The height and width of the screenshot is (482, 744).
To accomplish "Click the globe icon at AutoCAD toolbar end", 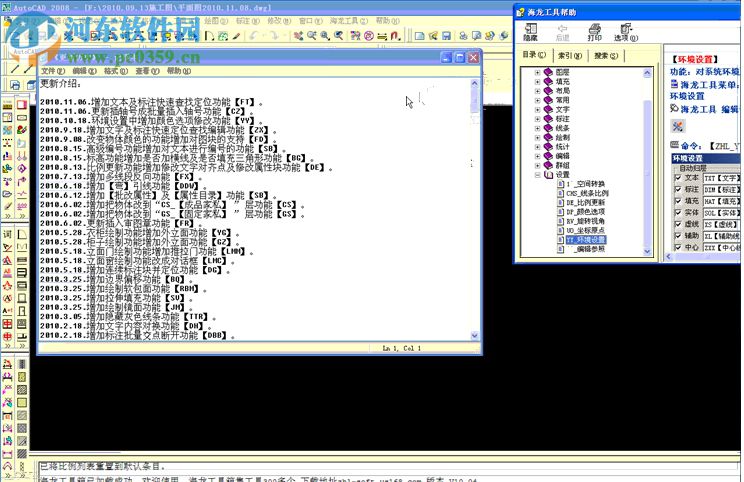I will tap(504, 36).
